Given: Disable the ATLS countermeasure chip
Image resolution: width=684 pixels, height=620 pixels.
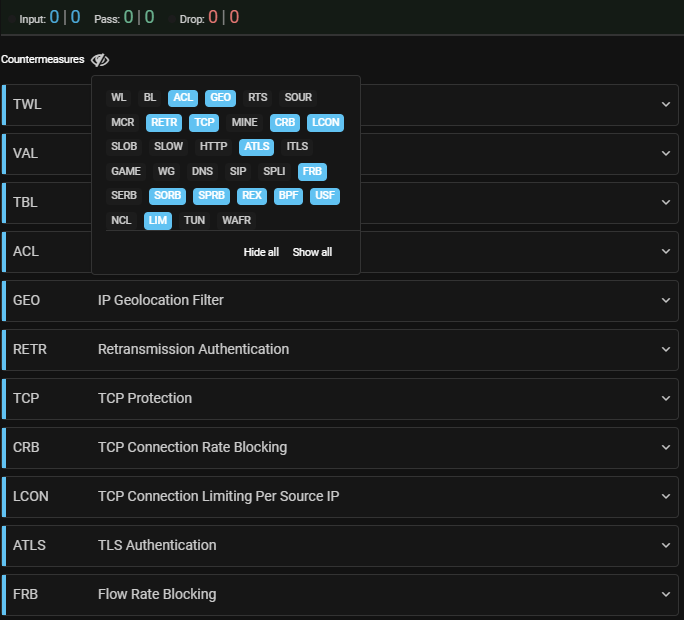Looking at the screenshot, I should point(256,147).
